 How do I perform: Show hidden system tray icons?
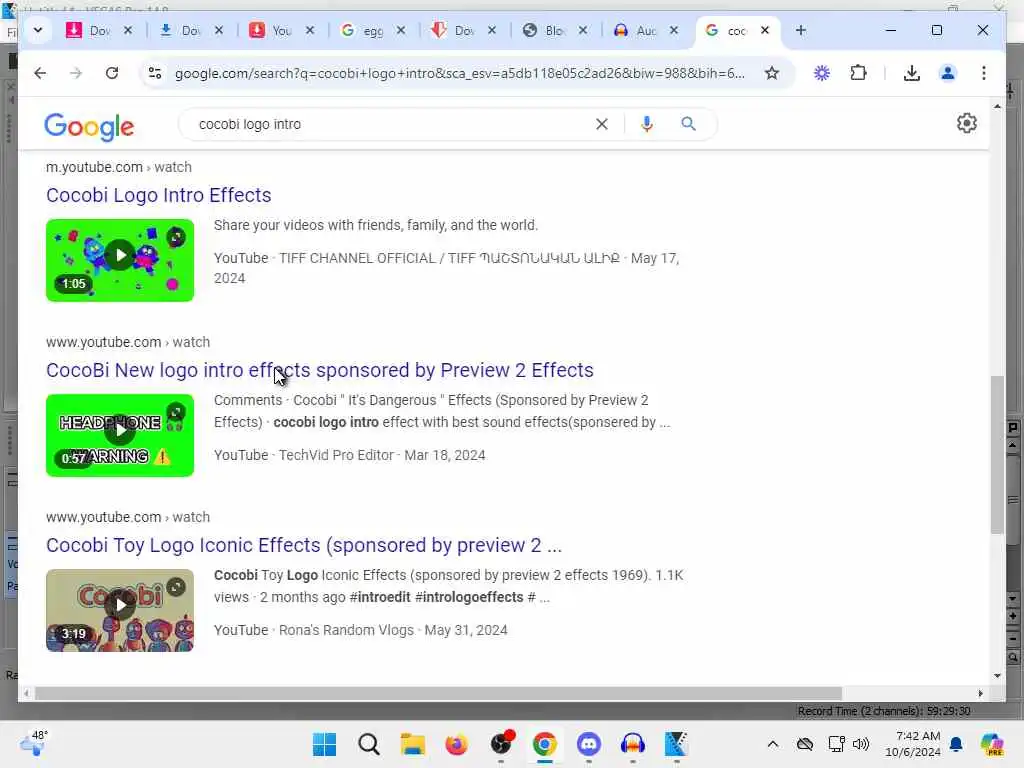click(773, 744)
